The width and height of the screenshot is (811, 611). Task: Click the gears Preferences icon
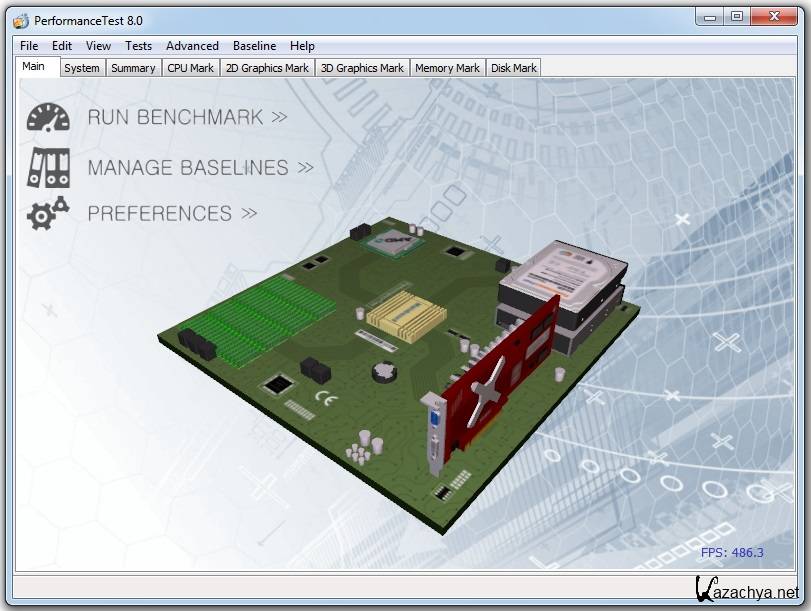[x=48, y=213]
